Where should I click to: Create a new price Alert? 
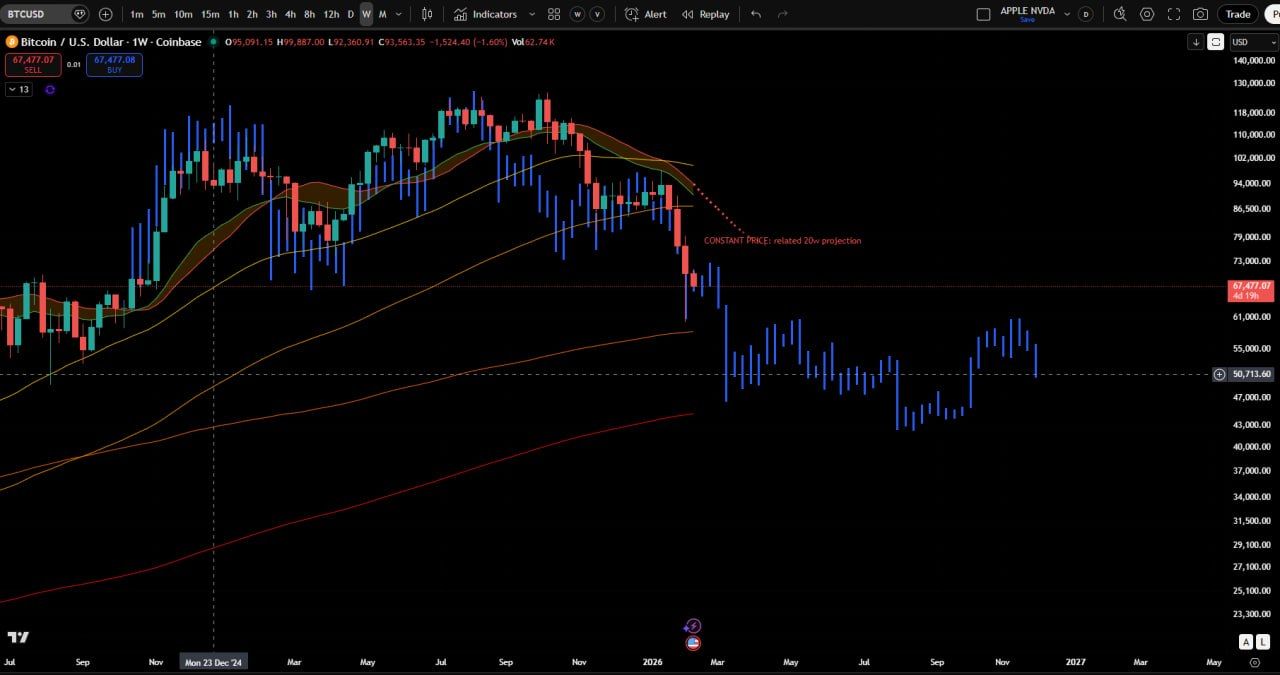coord(645,14)
